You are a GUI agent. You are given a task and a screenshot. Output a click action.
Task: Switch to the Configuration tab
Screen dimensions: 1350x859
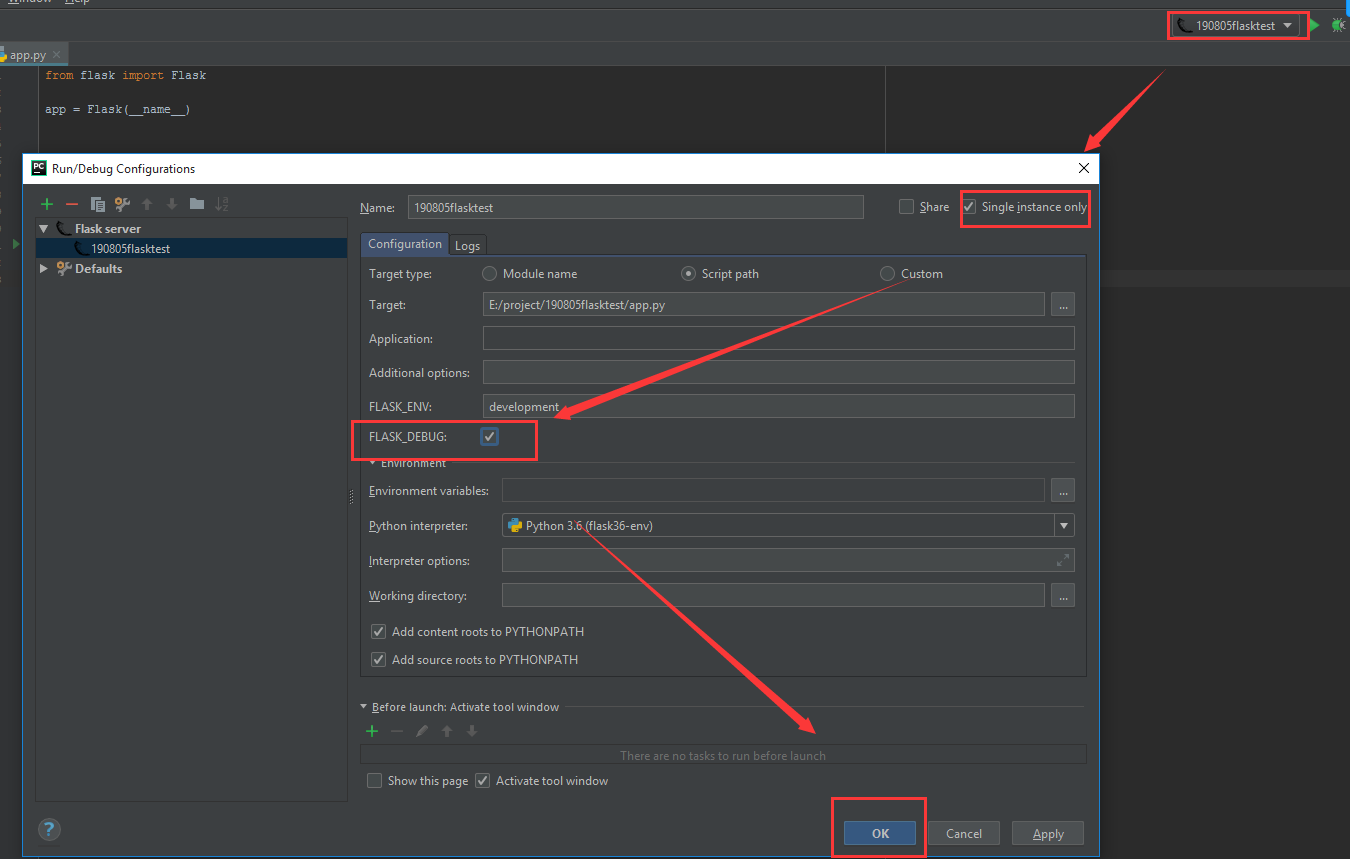(404, 244)
